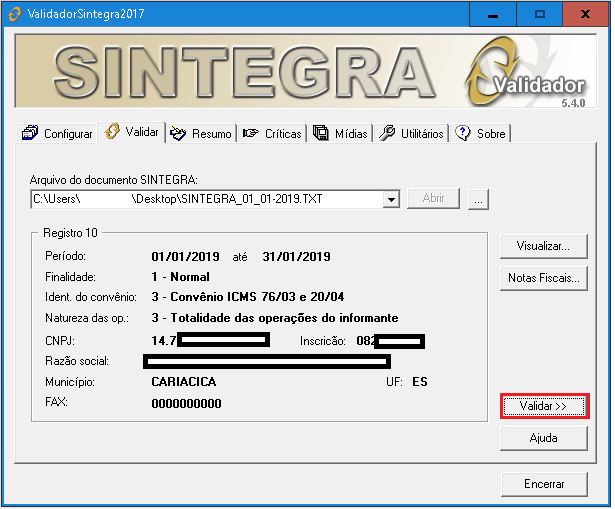Click the Configurar tab icon

(30, 134)
